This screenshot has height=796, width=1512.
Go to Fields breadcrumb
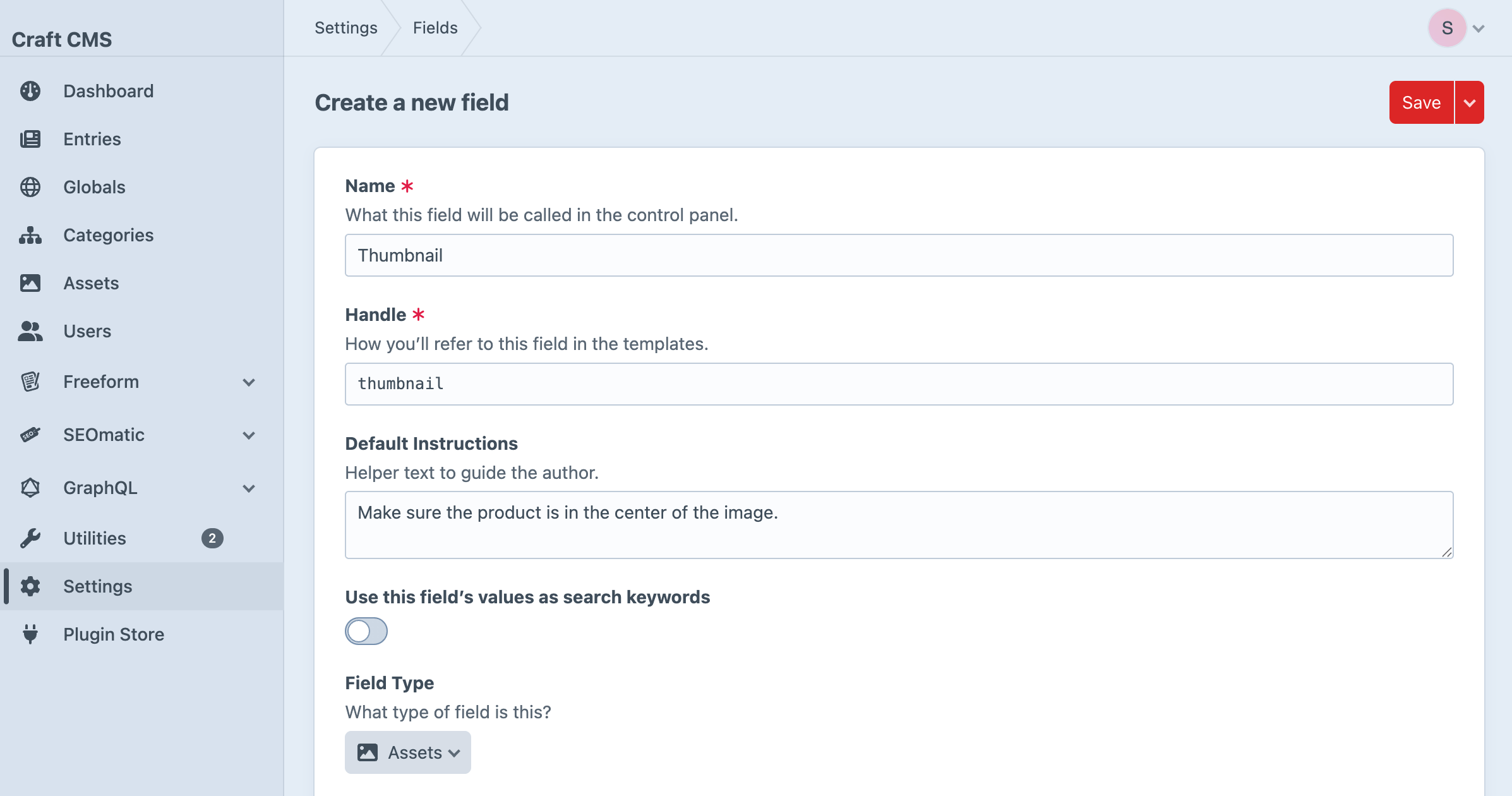click(435, 28)
